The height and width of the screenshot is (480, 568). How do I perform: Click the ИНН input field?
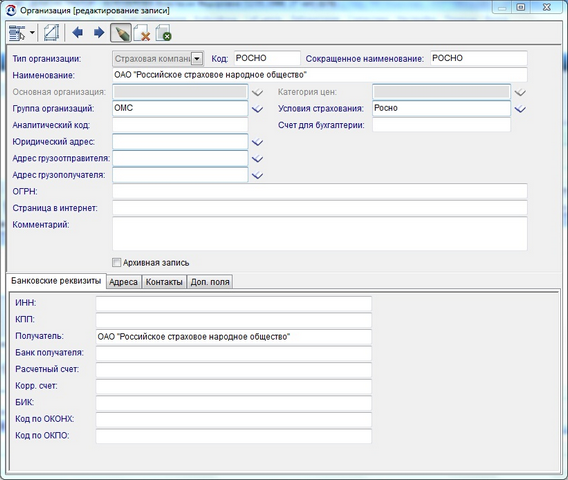234,304
